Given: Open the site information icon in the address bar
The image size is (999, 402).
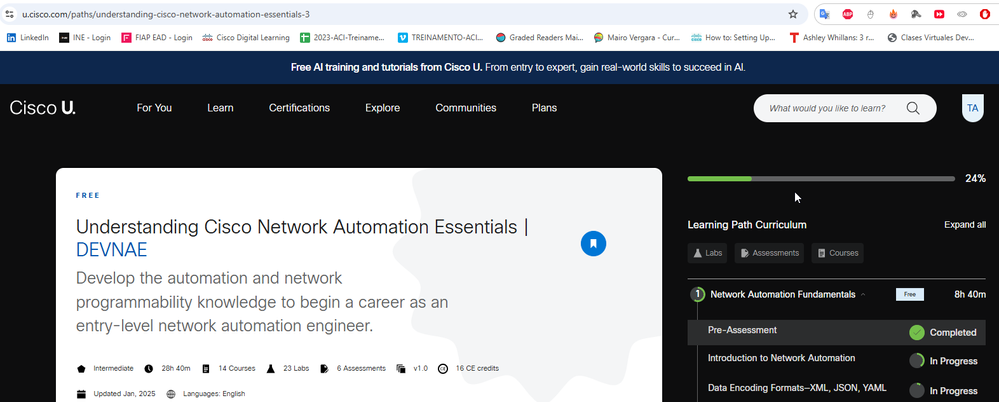Looking at the screenshot, I should [x=10, y=14].
